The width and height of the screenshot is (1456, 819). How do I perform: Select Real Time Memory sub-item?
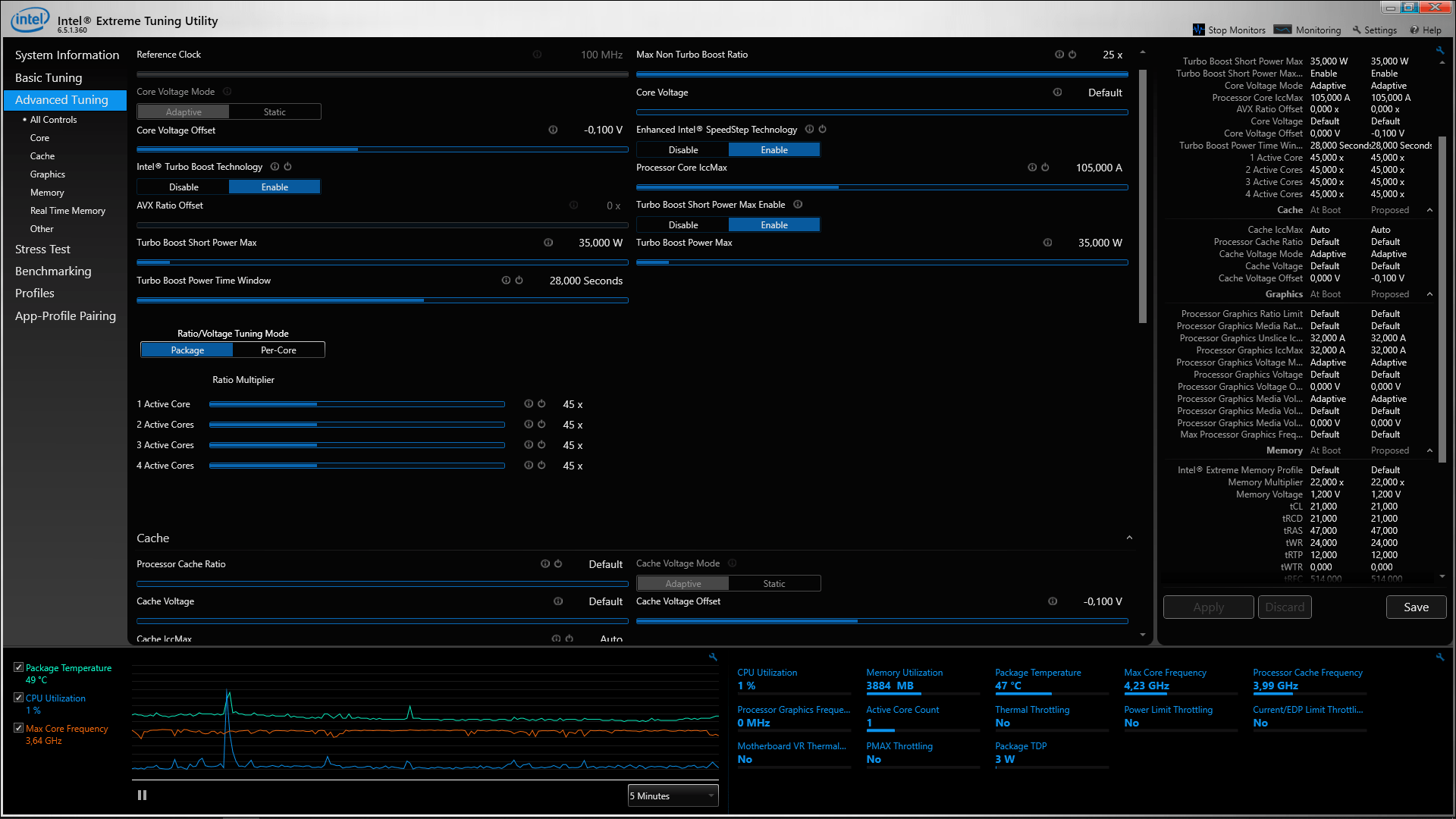coord(67,211)
